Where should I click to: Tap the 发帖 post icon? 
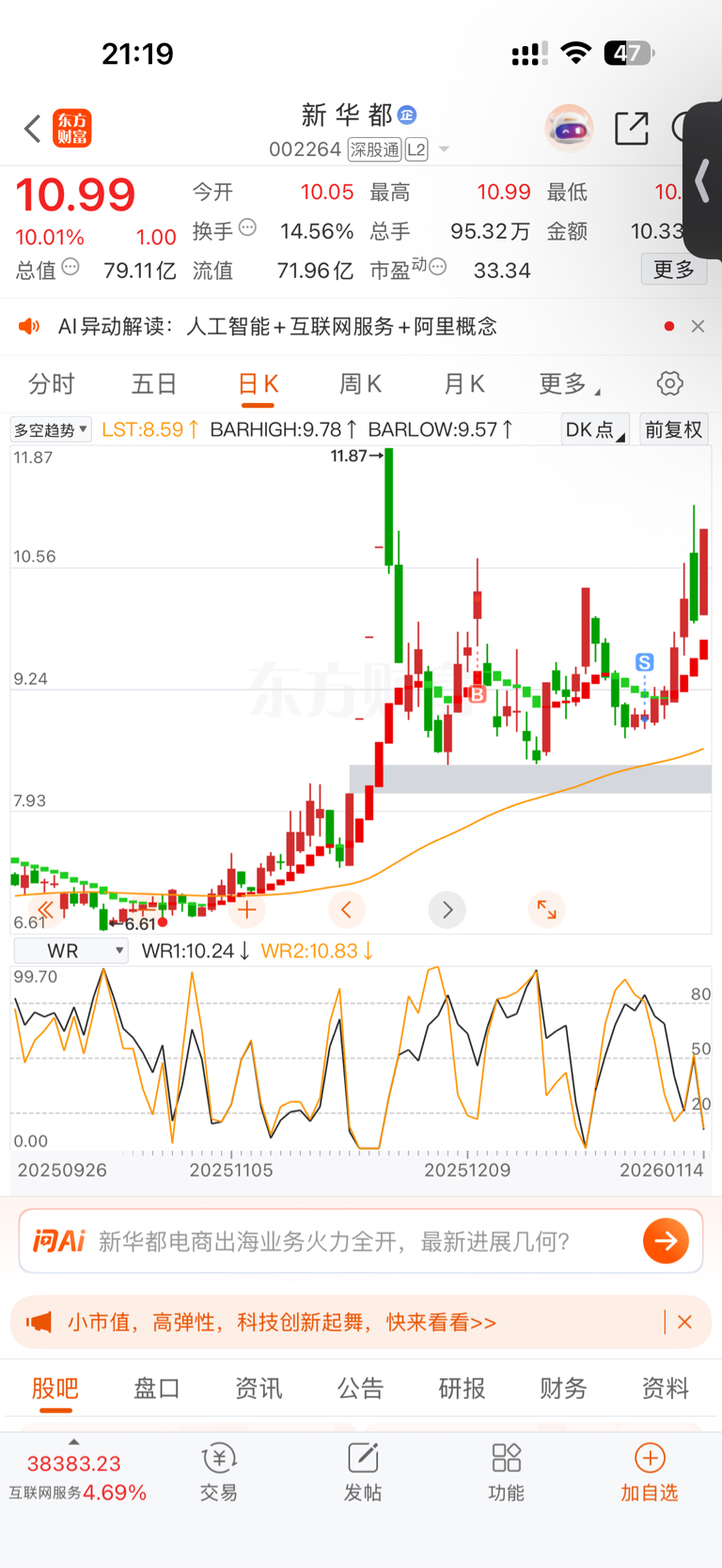point(362,1472)
